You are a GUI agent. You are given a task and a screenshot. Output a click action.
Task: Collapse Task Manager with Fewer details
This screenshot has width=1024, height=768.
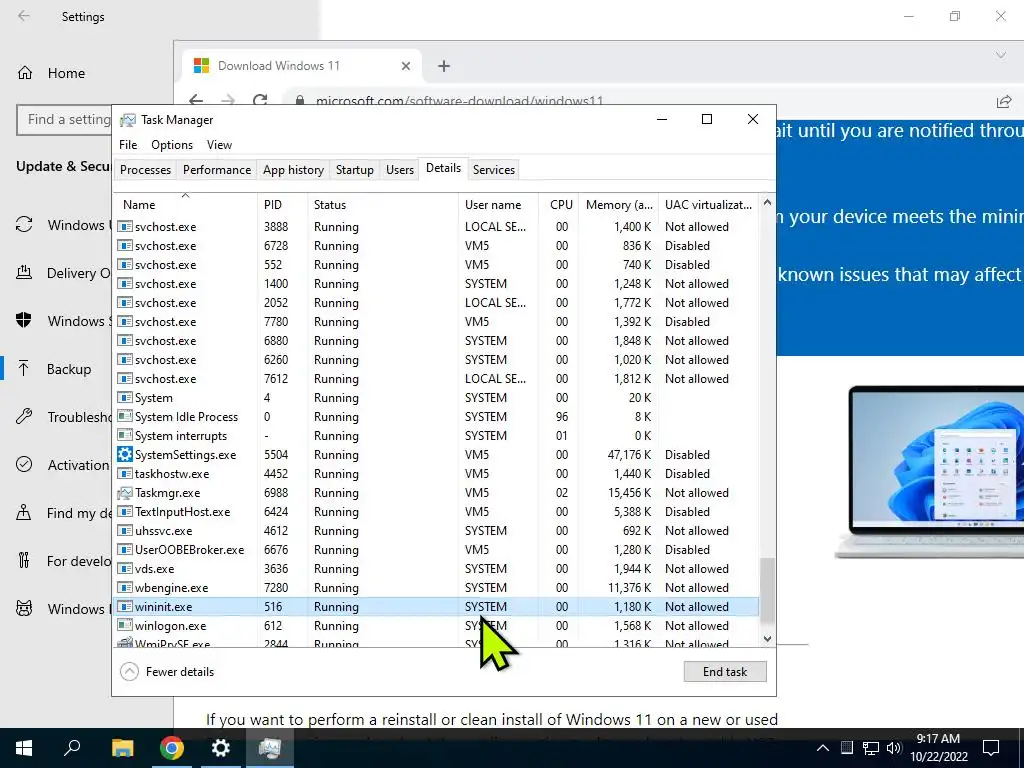(x=168, y=671)
